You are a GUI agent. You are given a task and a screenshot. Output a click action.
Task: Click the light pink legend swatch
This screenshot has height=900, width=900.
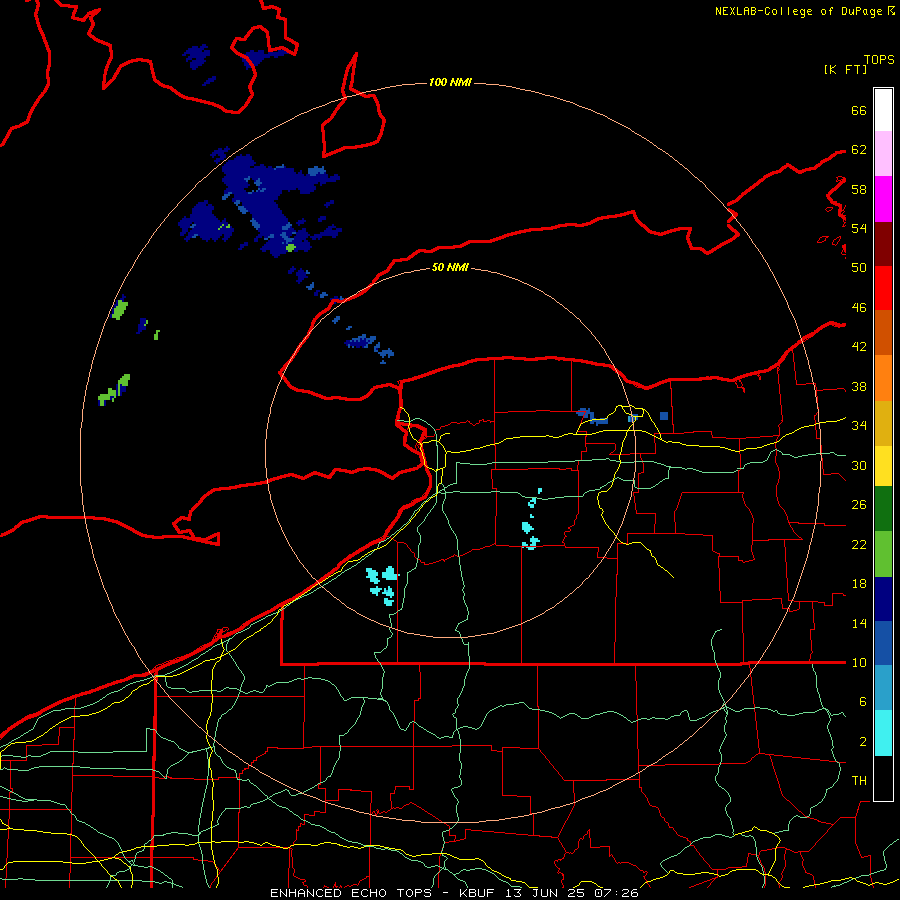(x=883, y=154)
